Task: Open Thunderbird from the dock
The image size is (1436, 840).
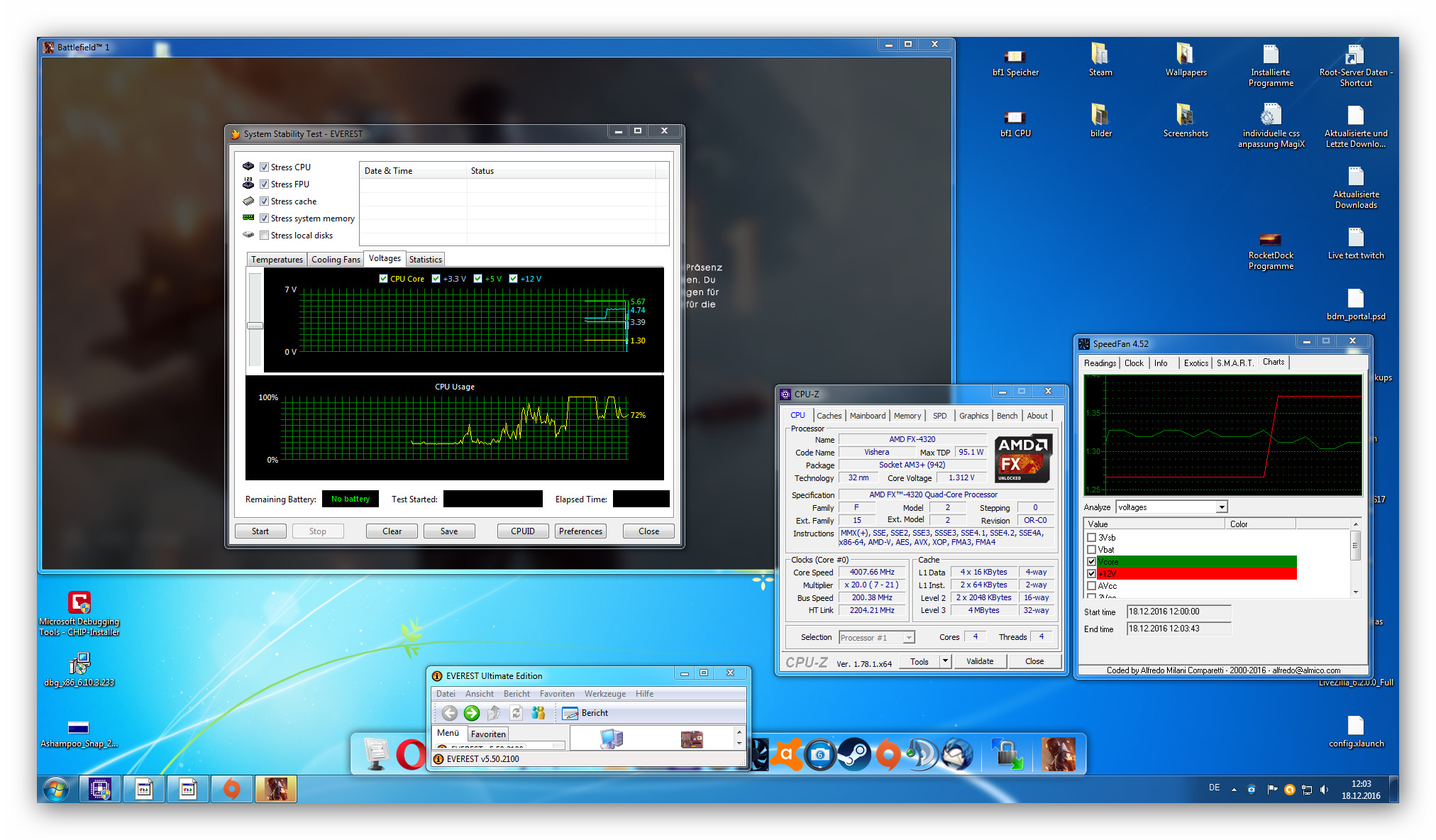Action: point(957,754)
